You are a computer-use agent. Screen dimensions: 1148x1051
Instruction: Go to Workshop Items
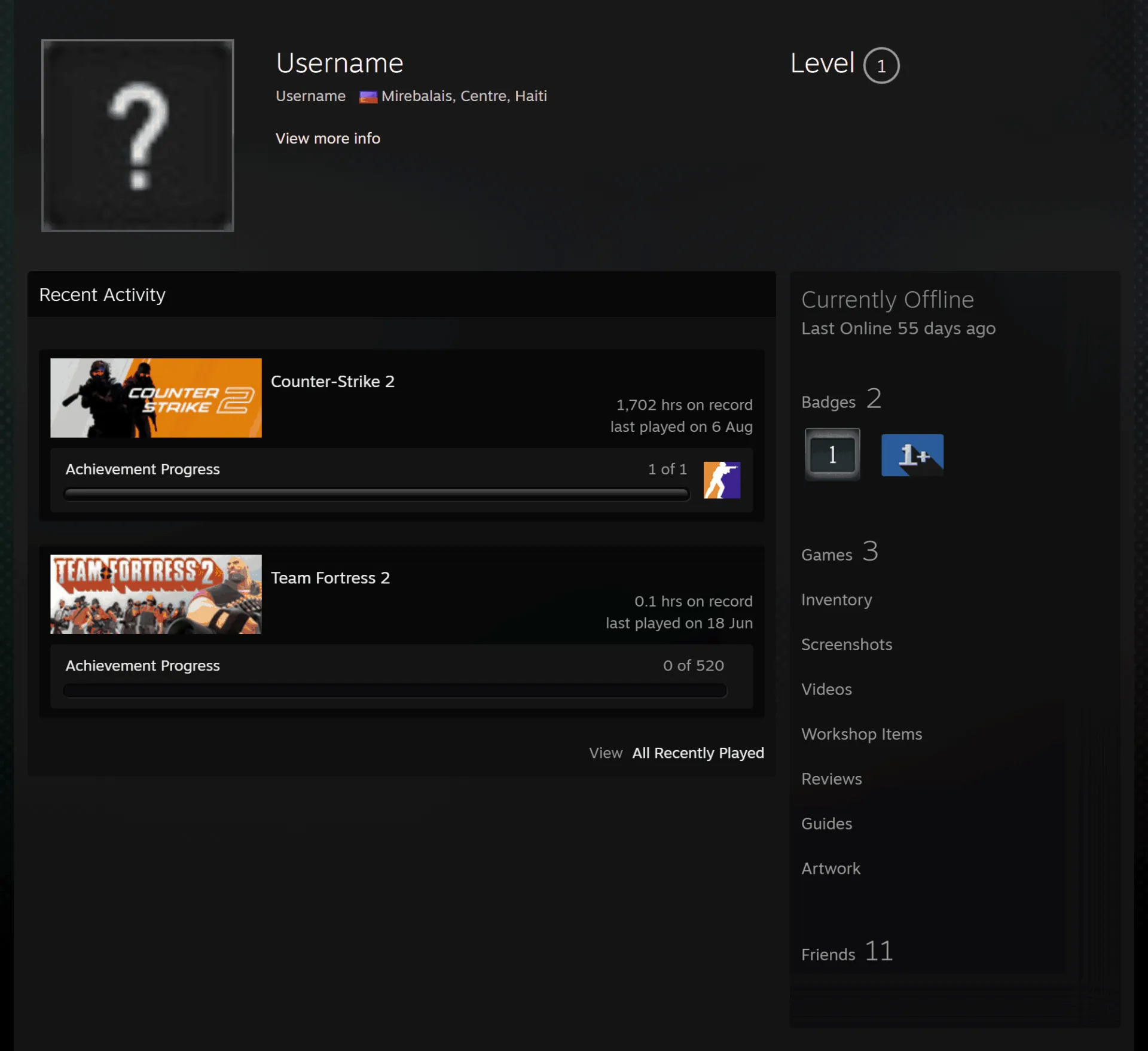(x=862, y=734)
